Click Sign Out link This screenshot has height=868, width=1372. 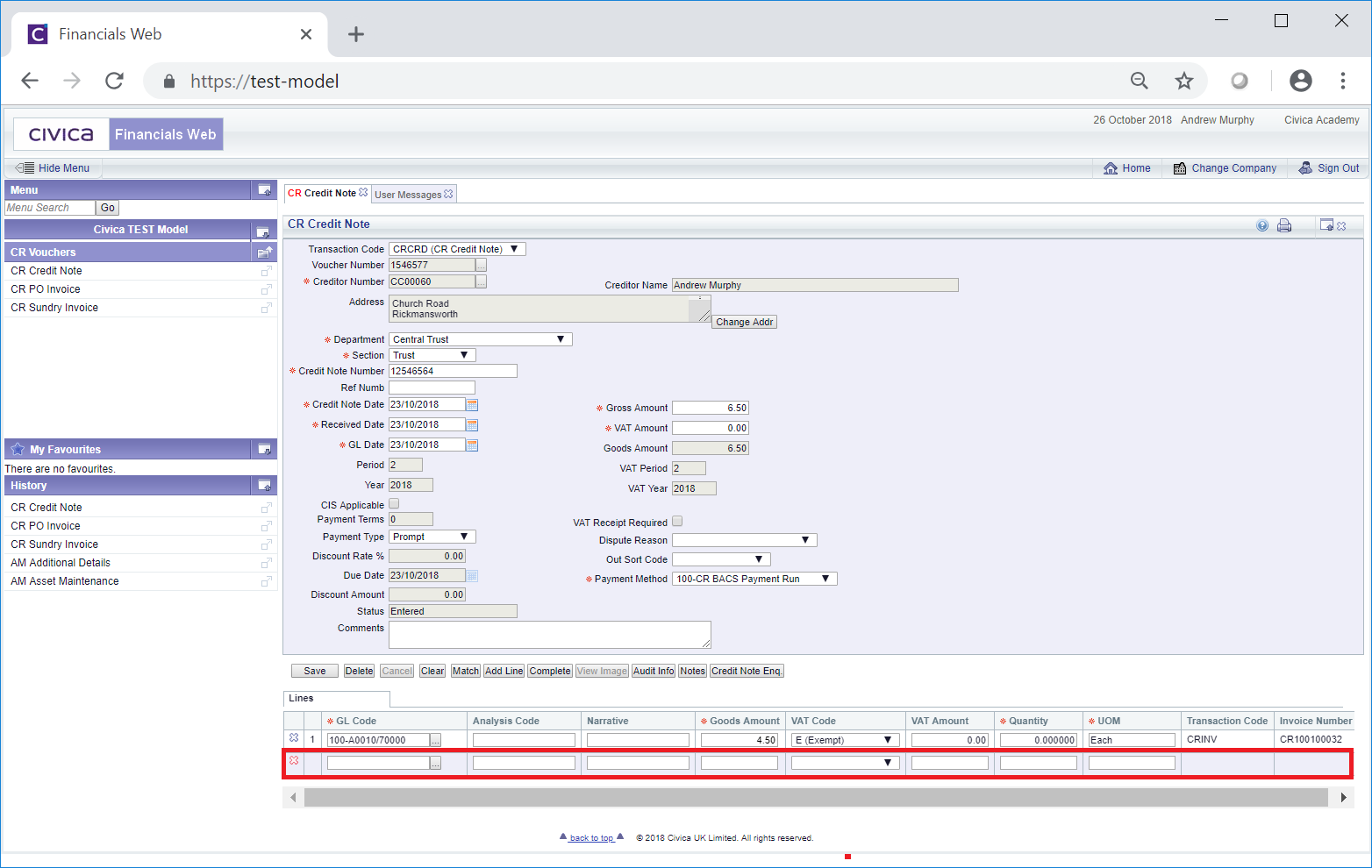point(1329,168)
